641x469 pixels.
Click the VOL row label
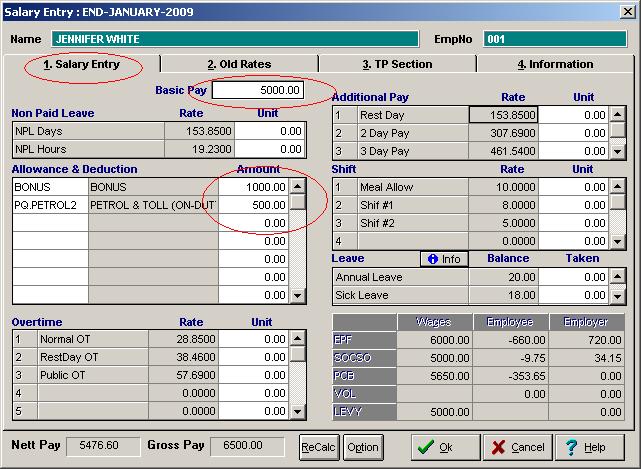(364, 394)
